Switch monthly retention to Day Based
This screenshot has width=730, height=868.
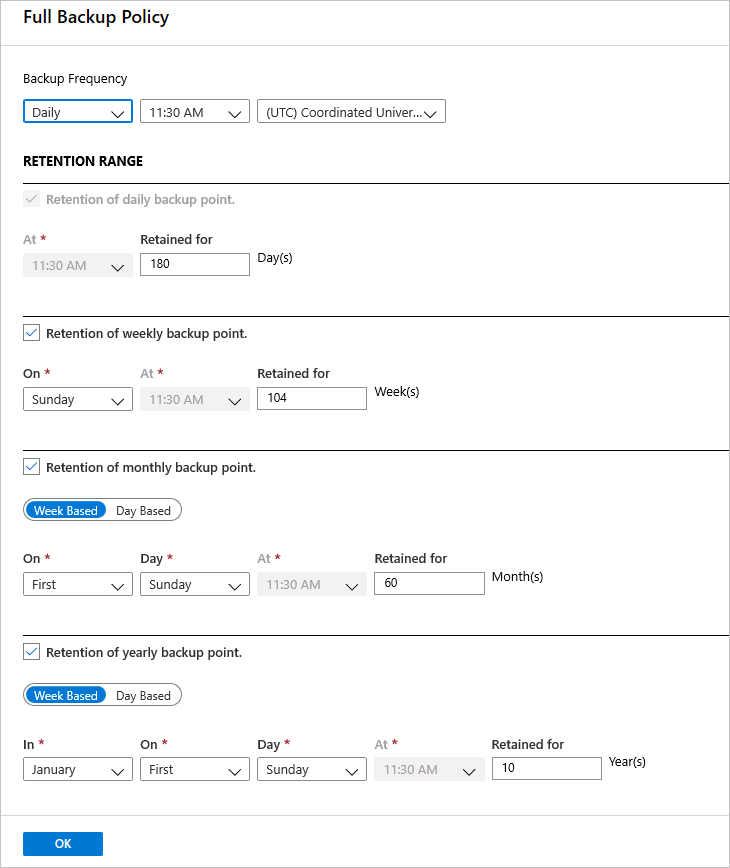point(143,509)
